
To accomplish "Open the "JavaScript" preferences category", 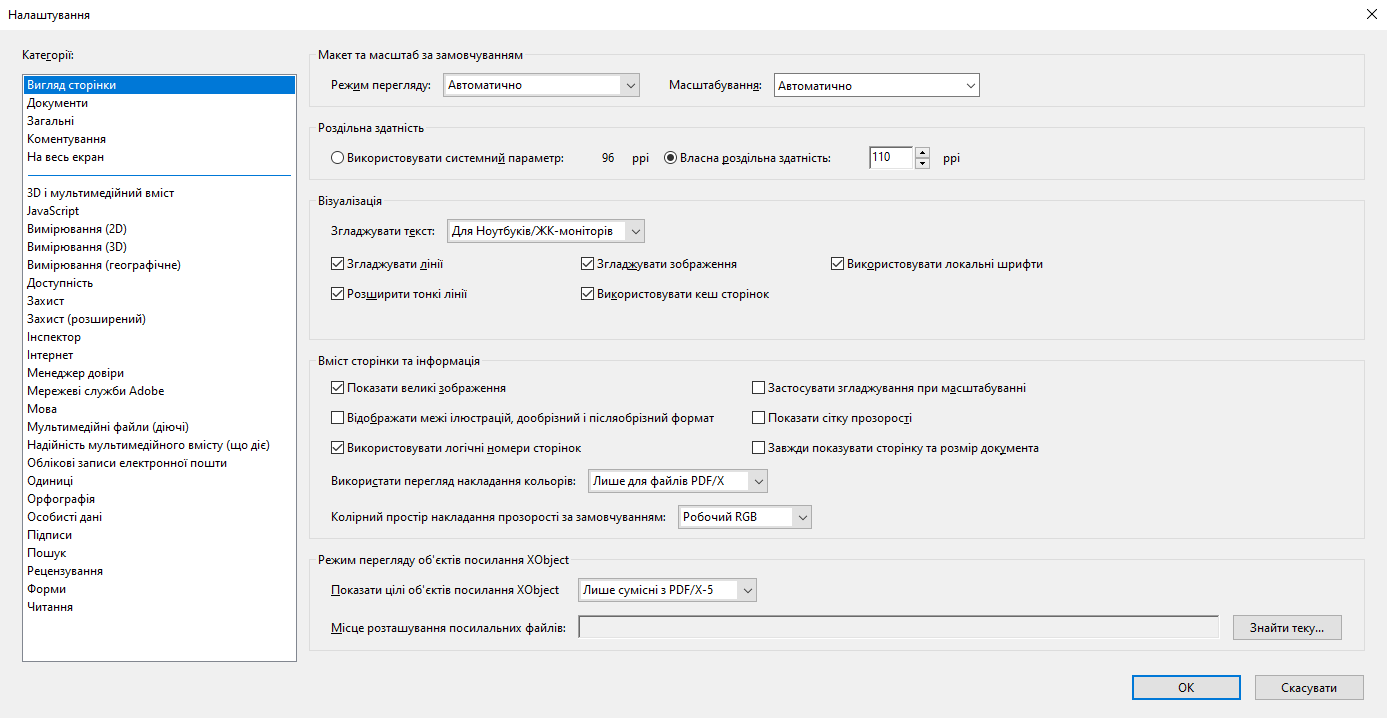I will (x=50, y=210).
